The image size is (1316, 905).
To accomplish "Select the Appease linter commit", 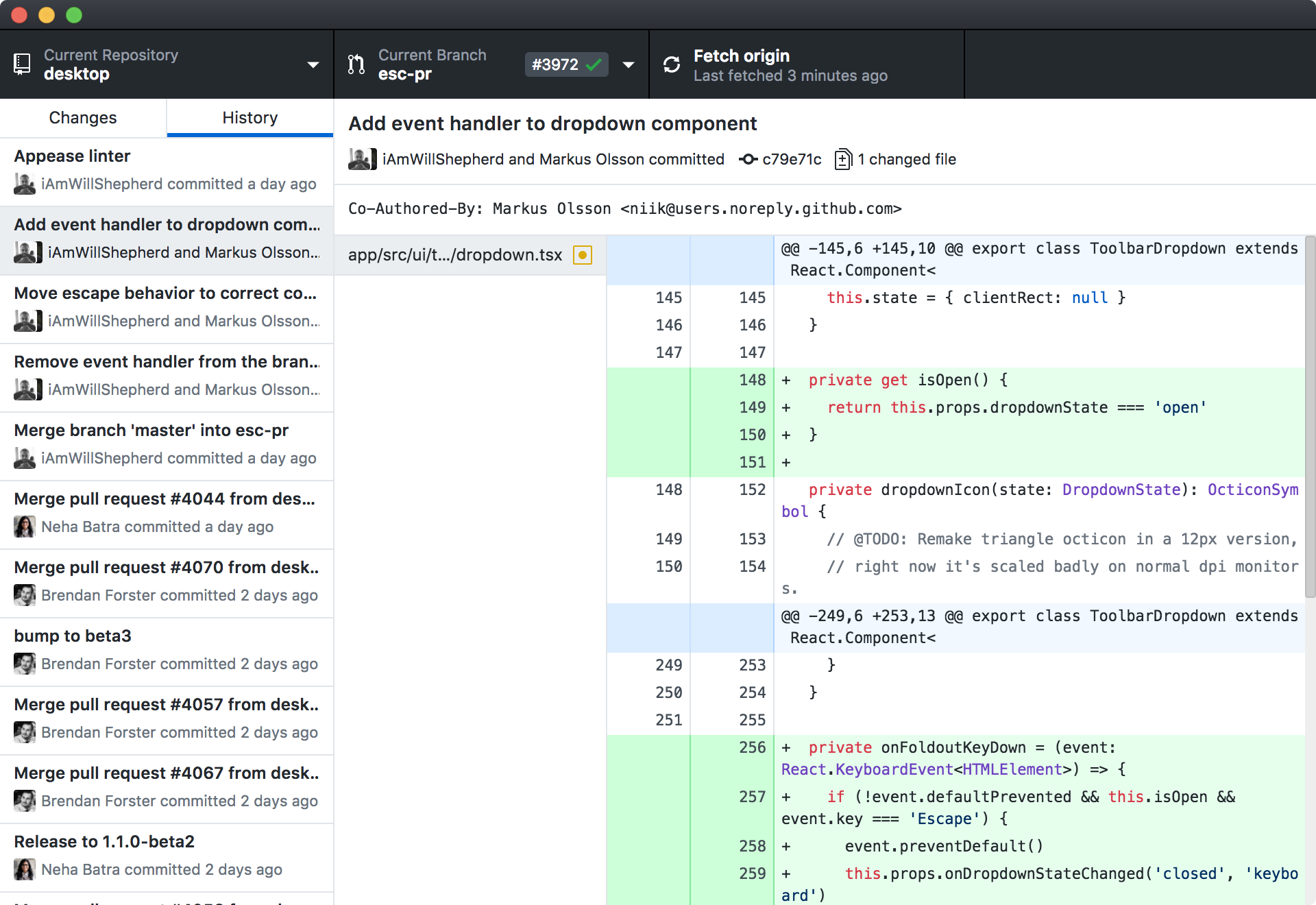I will (166, 168).
